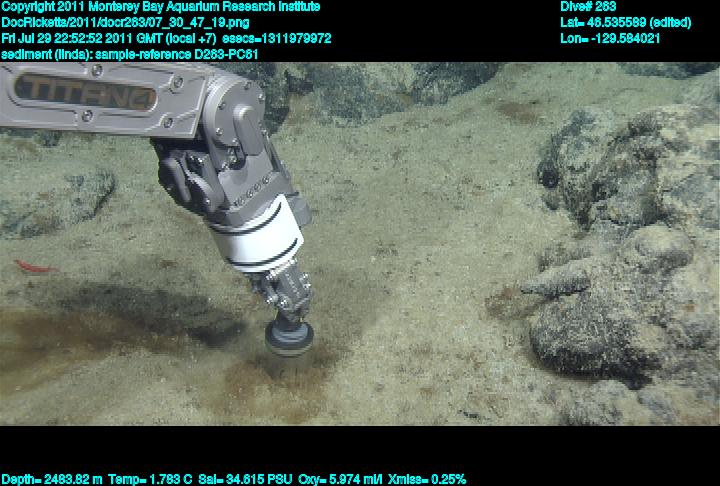Click the push core at the arm's tip
Screen dimensions: 720x486
tap(289, 339)
